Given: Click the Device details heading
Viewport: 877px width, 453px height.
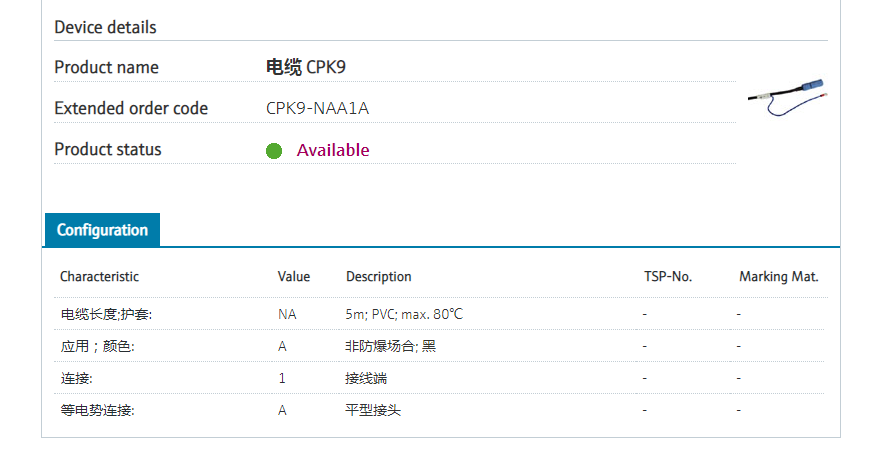Looking at the screenshot, I should [x=105, y=27].
